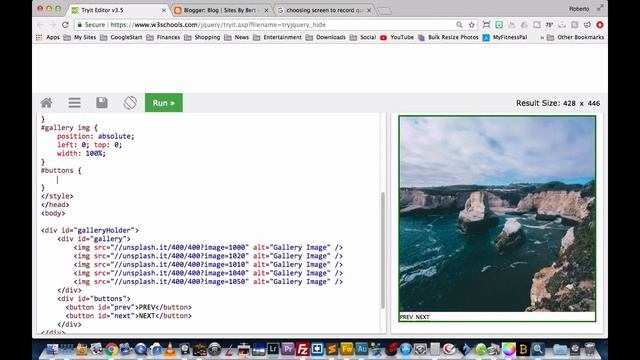Viewport: 640px width, 360px height.
Task: Close the choosing screen to record tab
Action: [369, 10]
